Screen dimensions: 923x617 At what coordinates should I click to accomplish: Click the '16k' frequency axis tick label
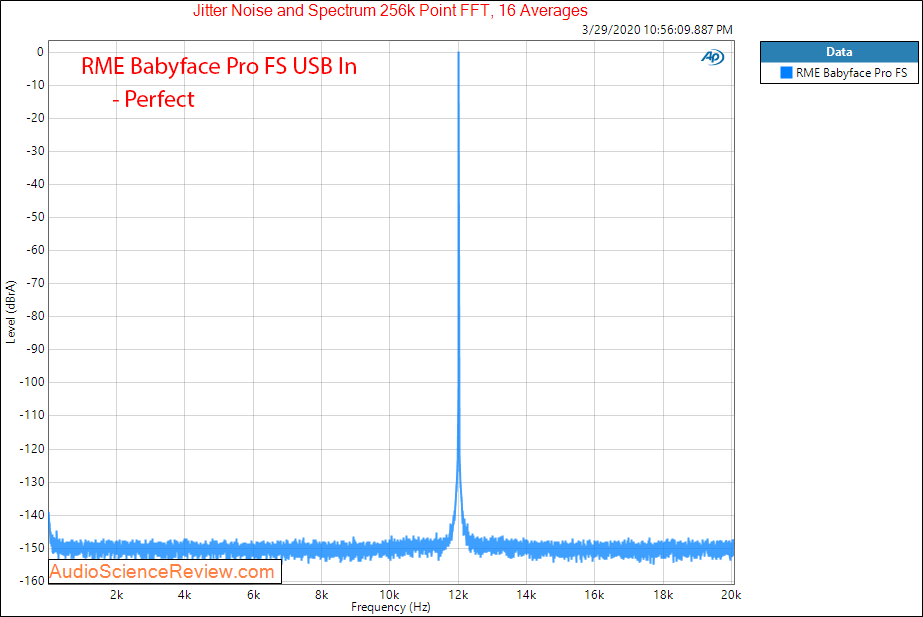click(x=594, y=595)
